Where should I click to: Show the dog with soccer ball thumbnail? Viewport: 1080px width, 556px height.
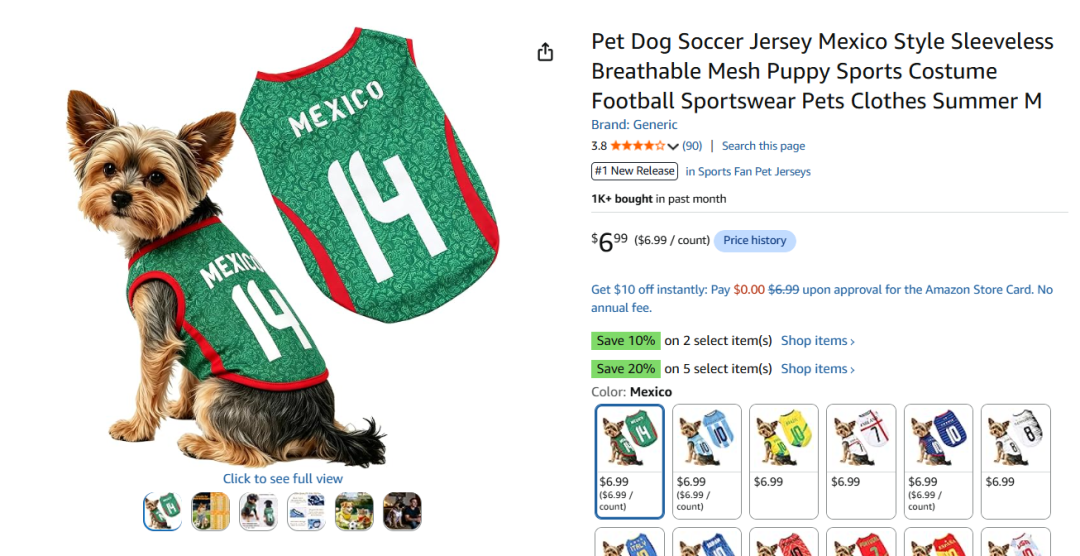354,511
